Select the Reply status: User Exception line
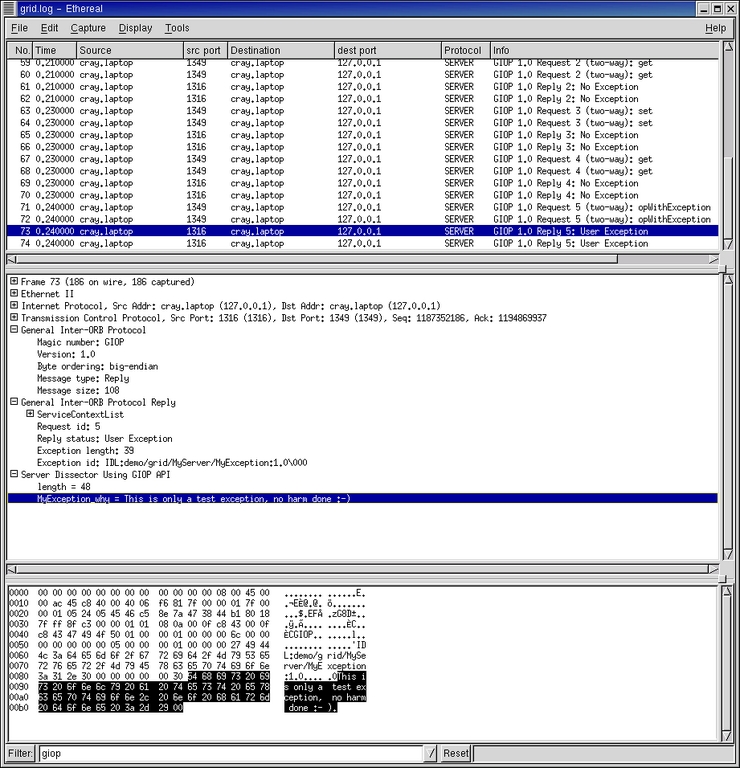The width and height of the screenshot is (740, 768). pos(104,439)
